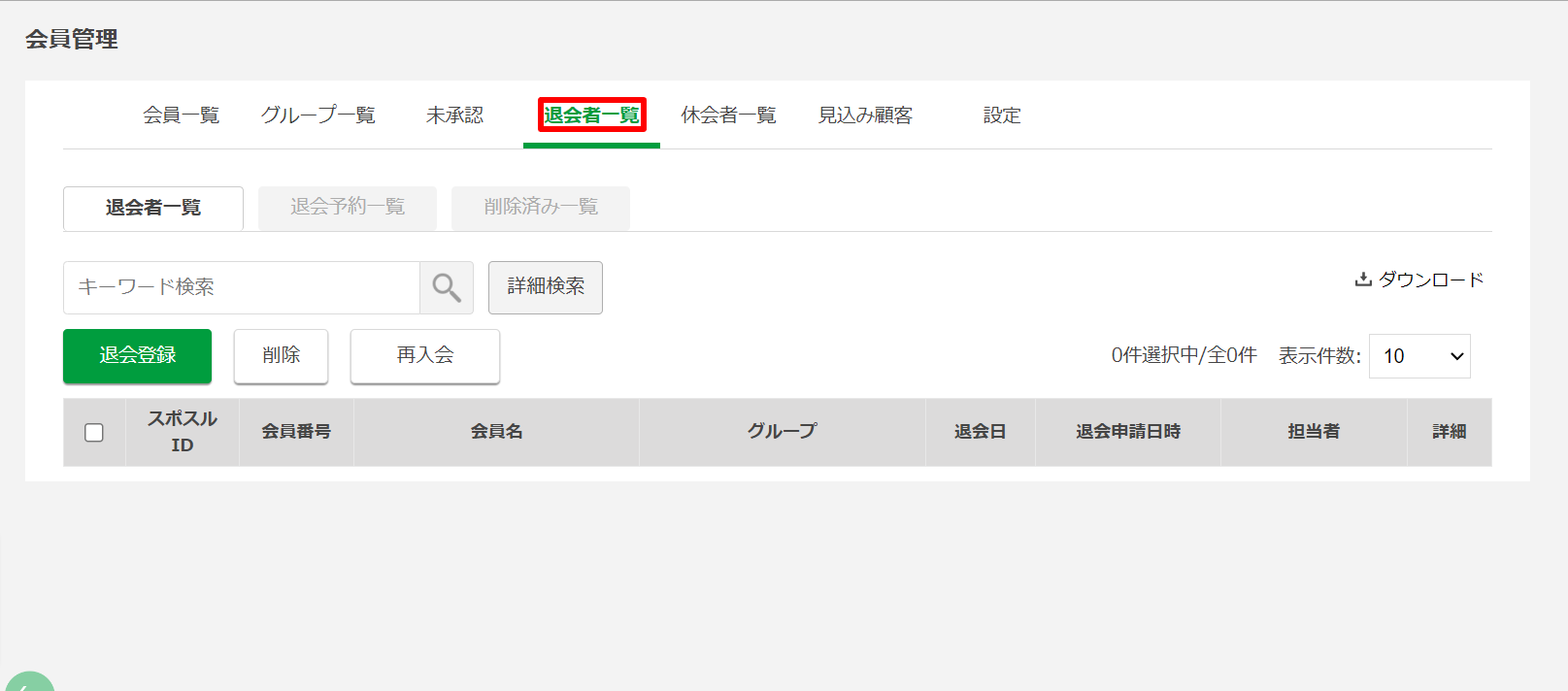
Task: Click the 再入会 button
Action: click(425, 356)
